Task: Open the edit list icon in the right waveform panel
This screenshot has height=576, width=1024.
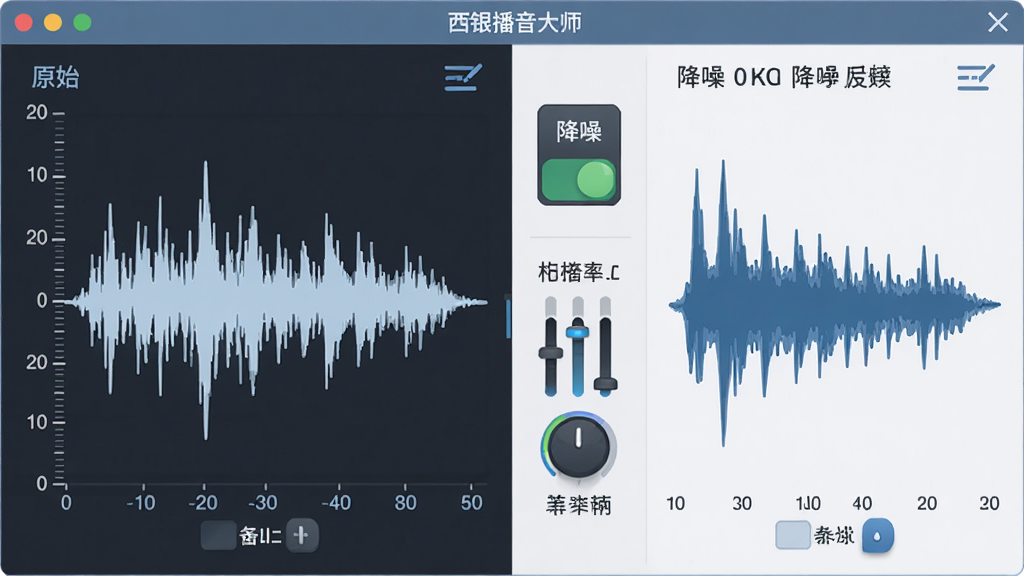Action: coord(976,78)
